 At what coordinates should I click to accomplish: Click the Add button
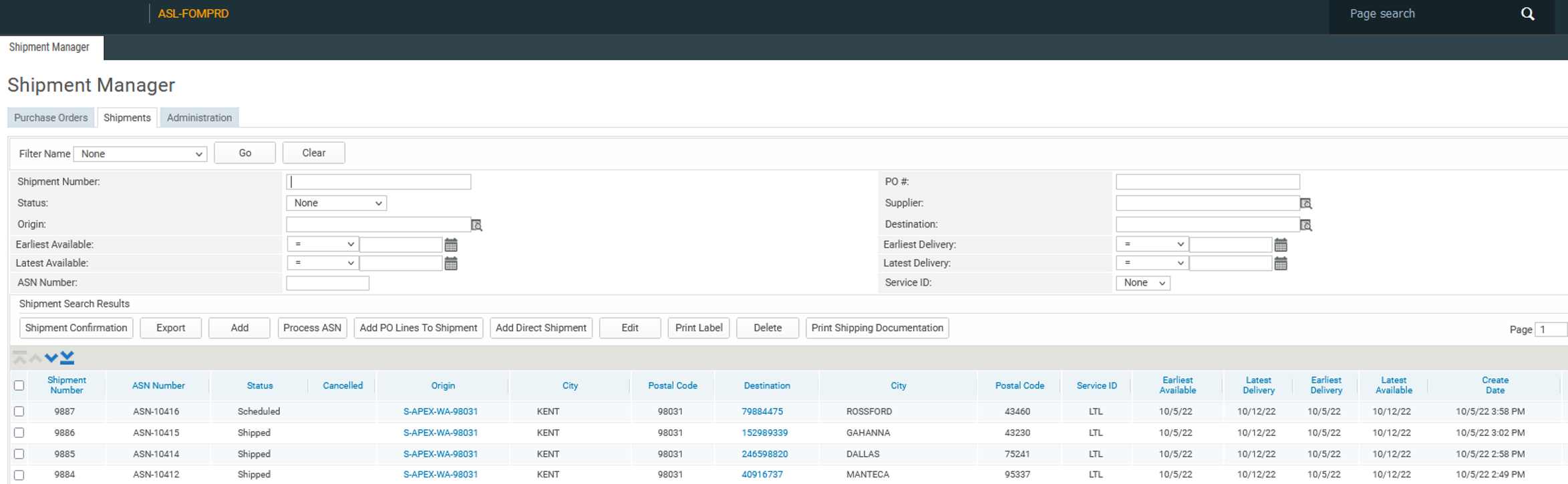pos(239,328)
